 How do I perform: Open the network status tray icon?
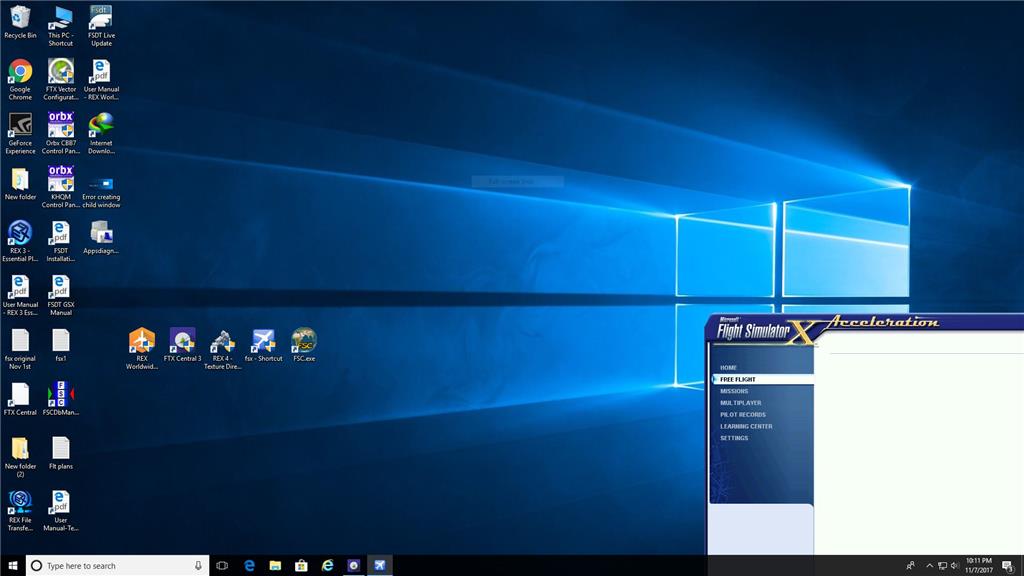942,566
